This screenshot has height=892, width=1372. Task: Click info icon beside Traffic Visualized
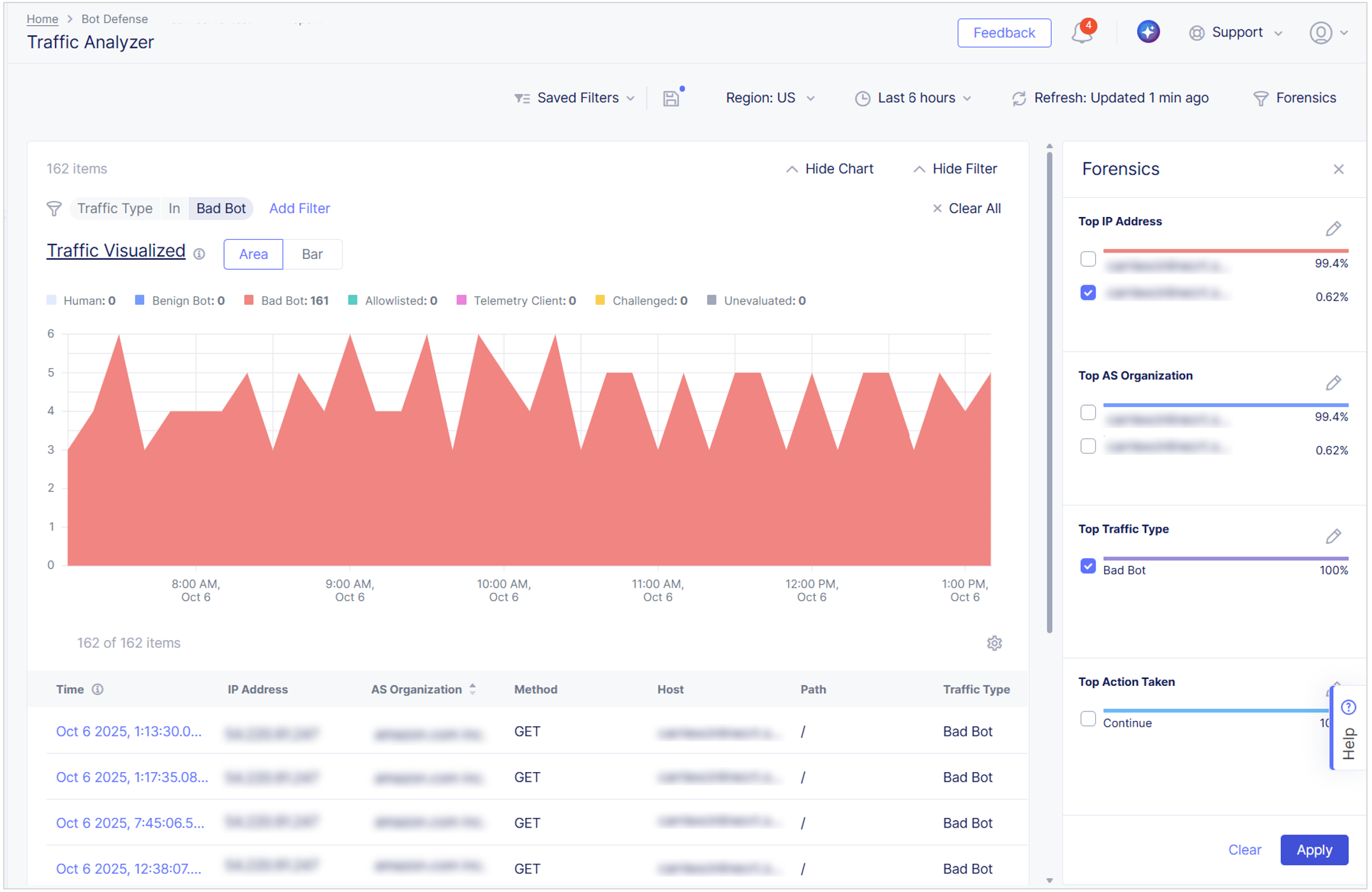click(x=200, y=254)
